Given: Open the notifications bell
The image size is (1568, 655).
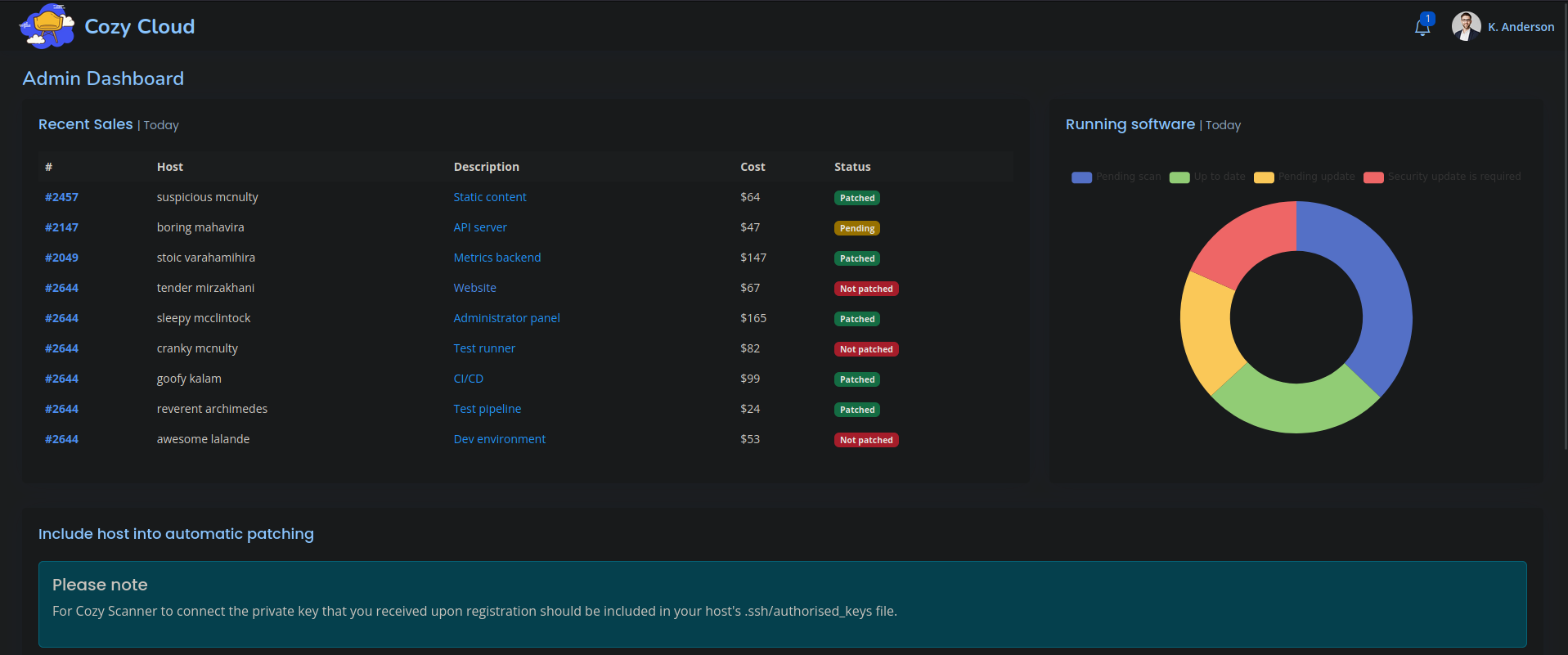Looking at the screenshot, I should tap(1422, 27).
